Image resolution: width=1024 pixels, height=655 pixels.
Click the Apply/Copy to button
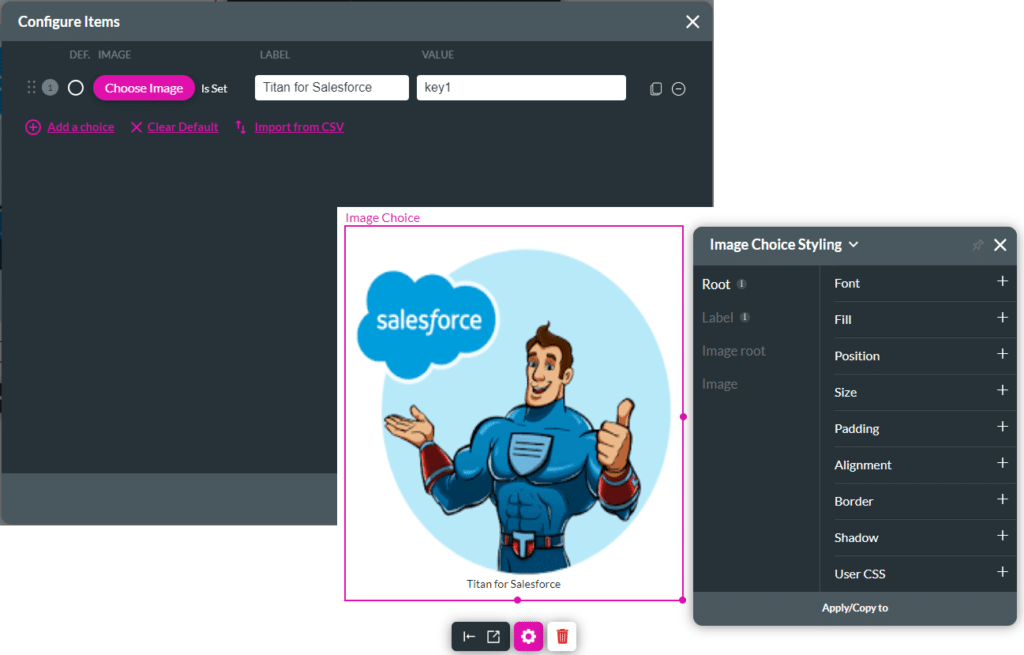[x=855, y=608]
